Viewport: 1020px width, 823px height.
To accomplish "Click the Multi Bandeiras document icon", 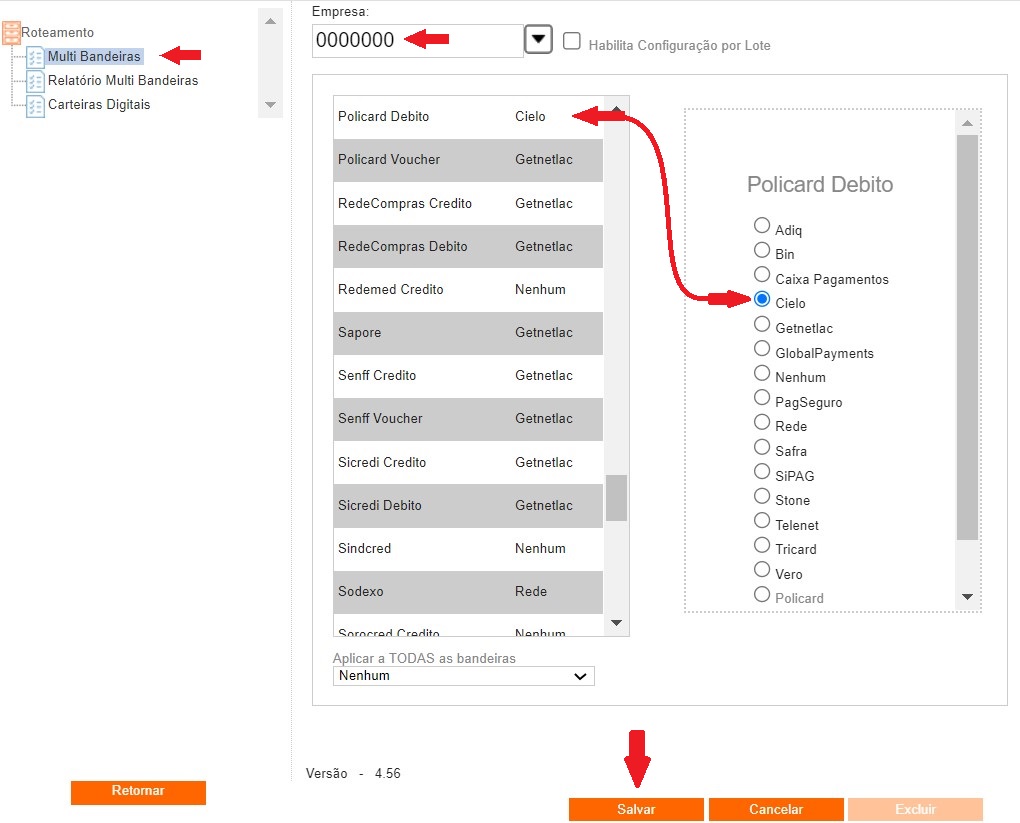I will click(x=35, y=57).
